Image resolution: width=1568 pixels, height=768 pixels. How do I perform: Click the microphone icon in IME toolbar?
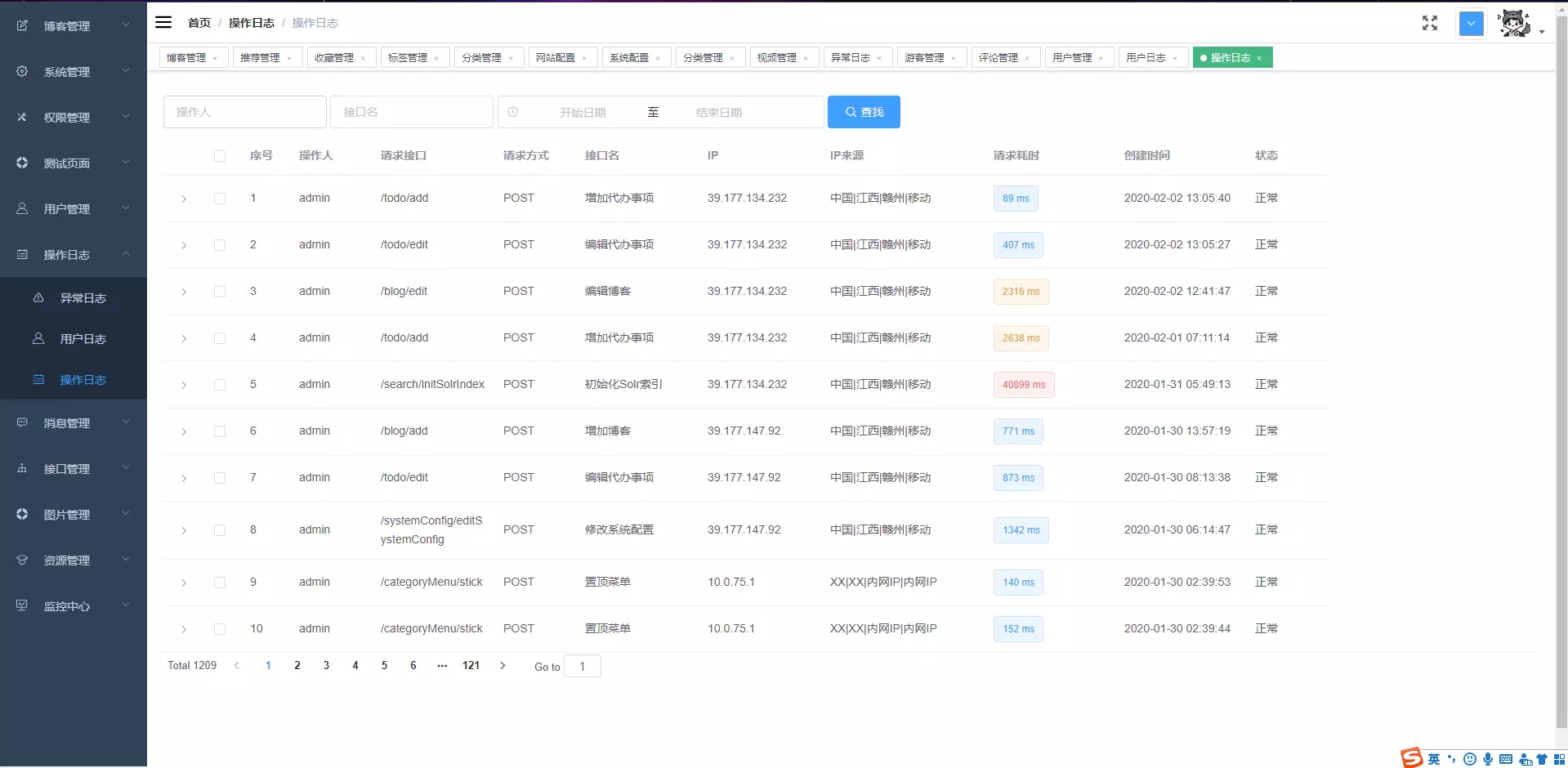pyautogui.click(x=1488, y=759)
